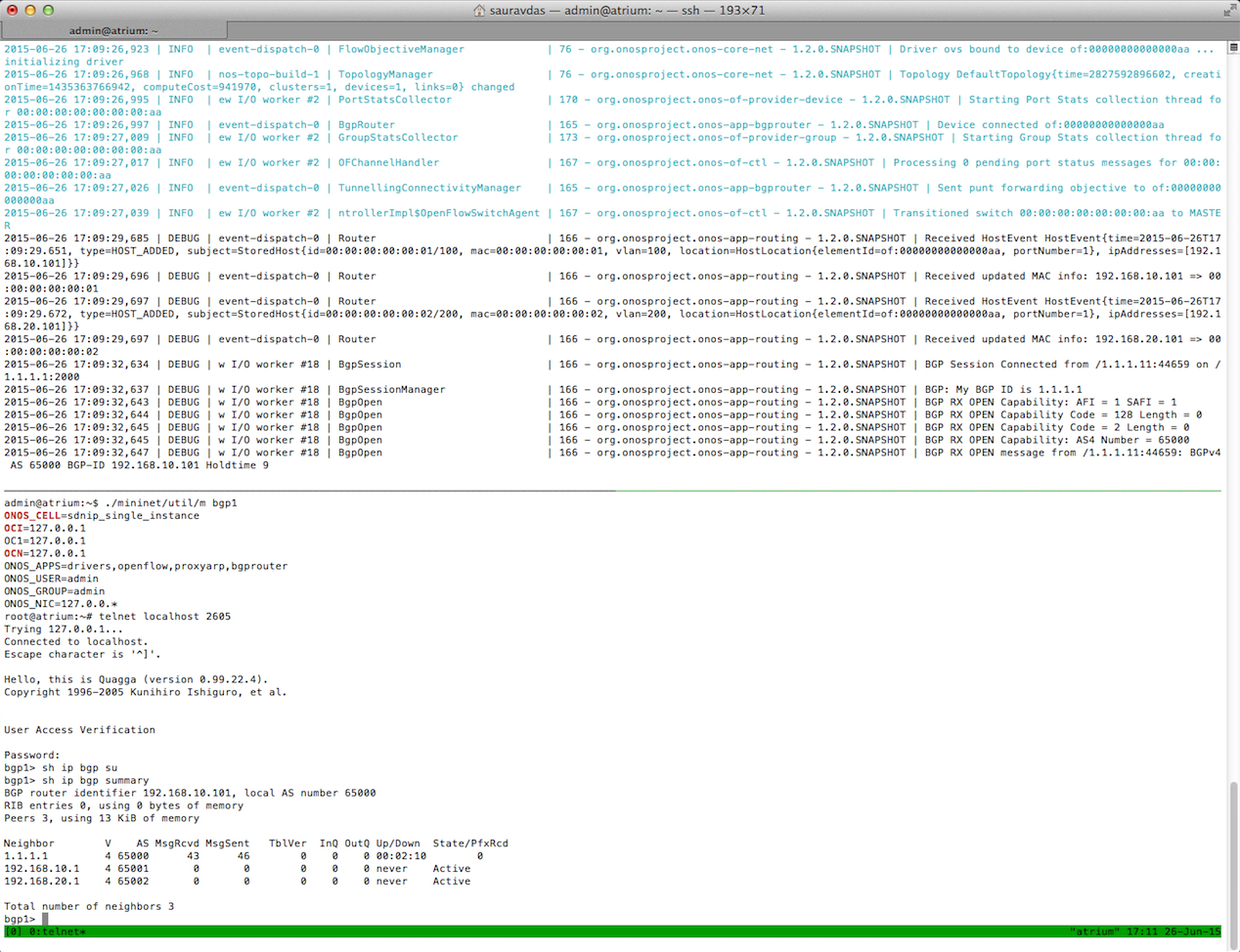Click the "atrium" session name in status bar
The width and height of the screenshot is (1240, 952).
pyautogui.click(x=1093, y=932)
